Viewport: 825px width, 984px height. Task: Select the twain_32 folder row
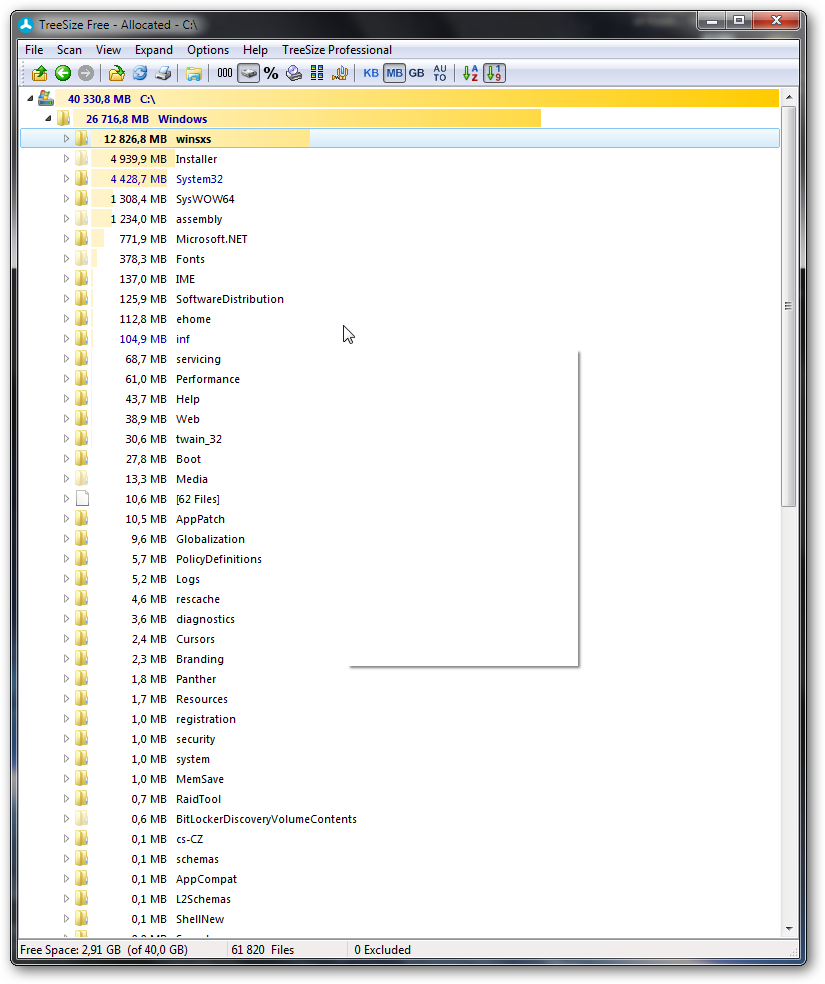[x=400, y=439]
